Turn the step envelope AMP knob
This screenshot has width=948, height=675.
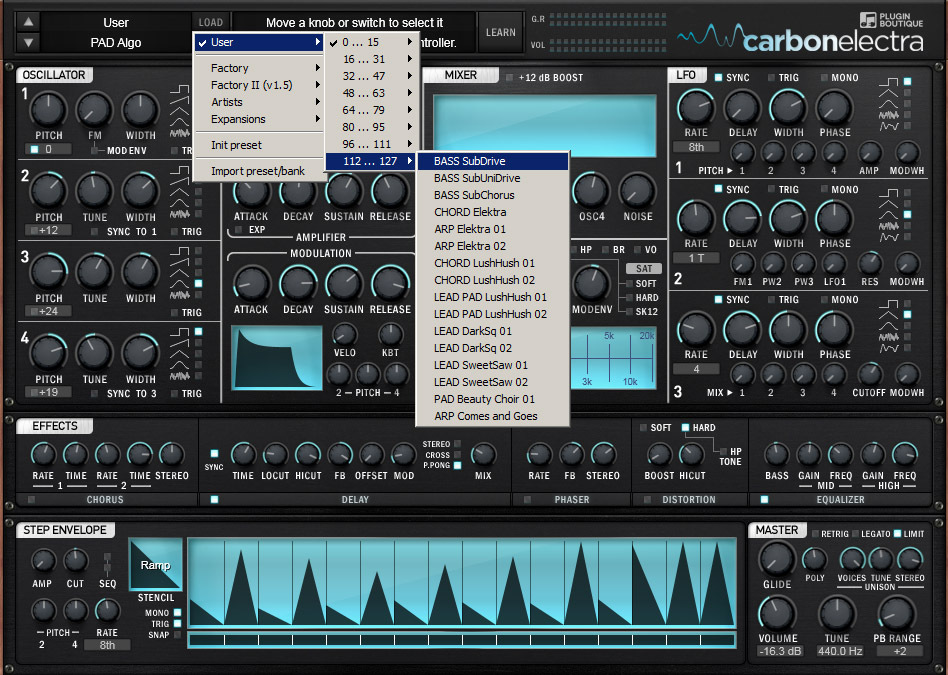42,561
